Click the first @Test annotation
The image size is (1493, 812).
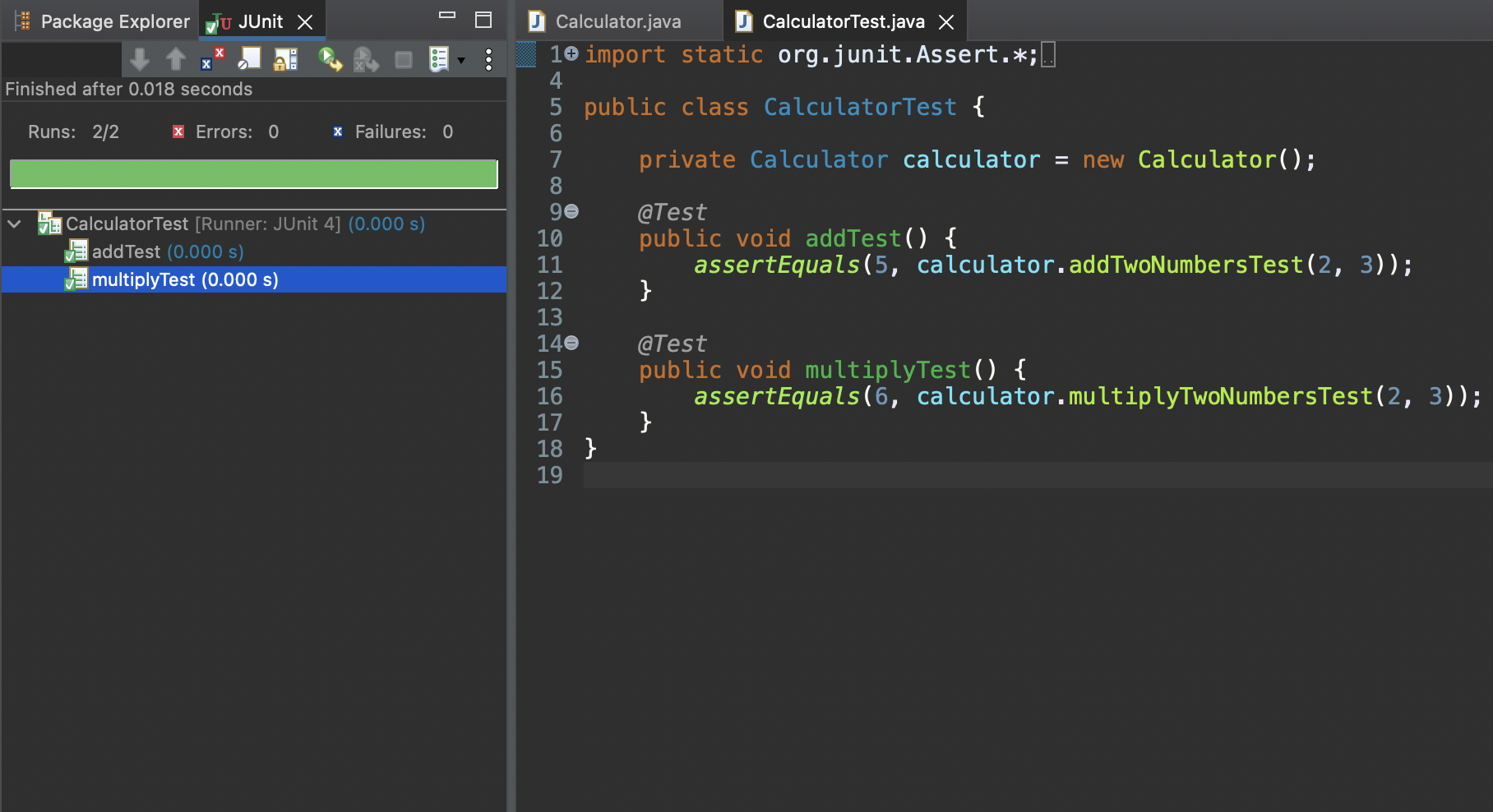pos(673,212)
